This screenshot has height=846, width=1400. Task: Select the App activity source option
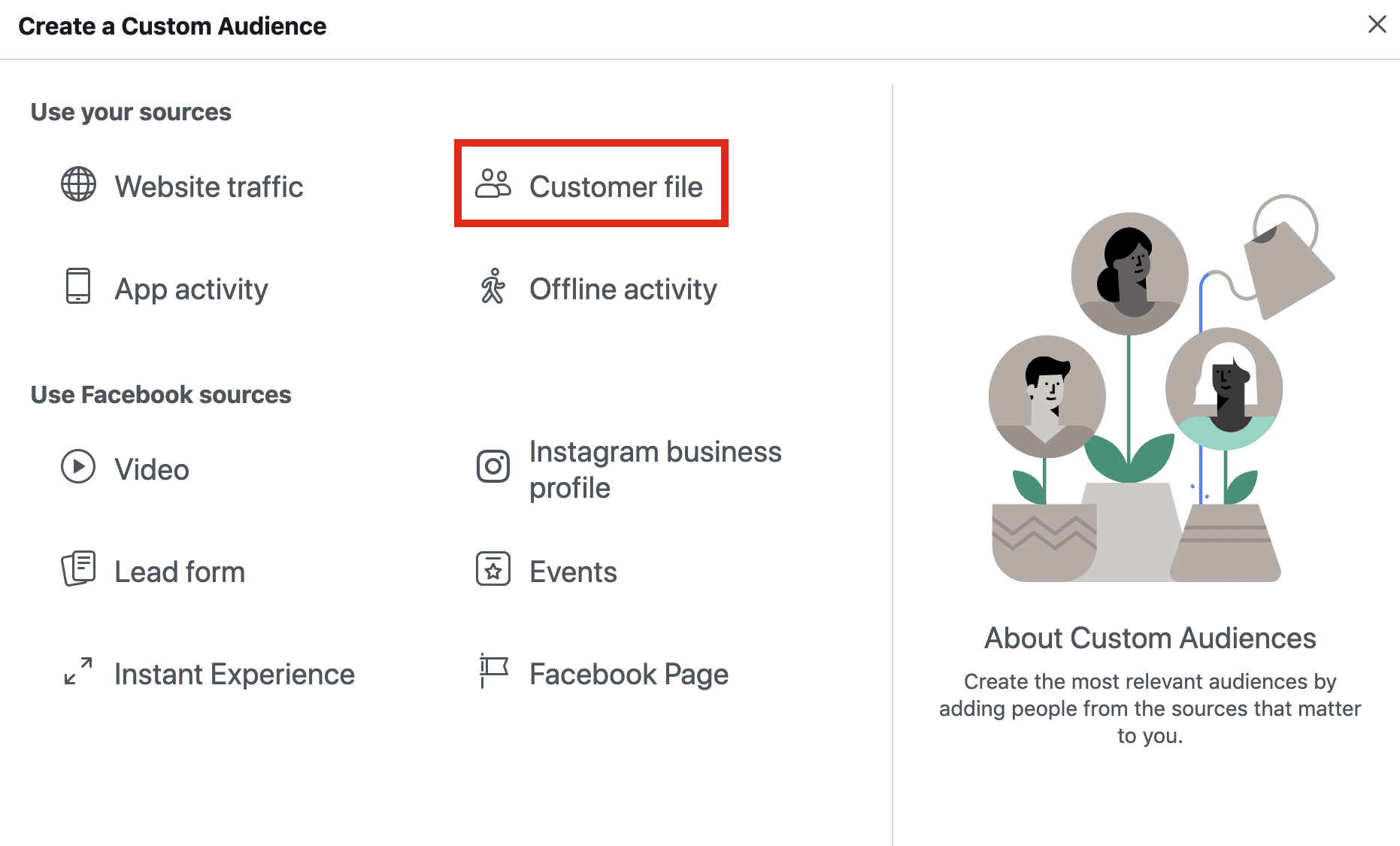pos(191,289)
